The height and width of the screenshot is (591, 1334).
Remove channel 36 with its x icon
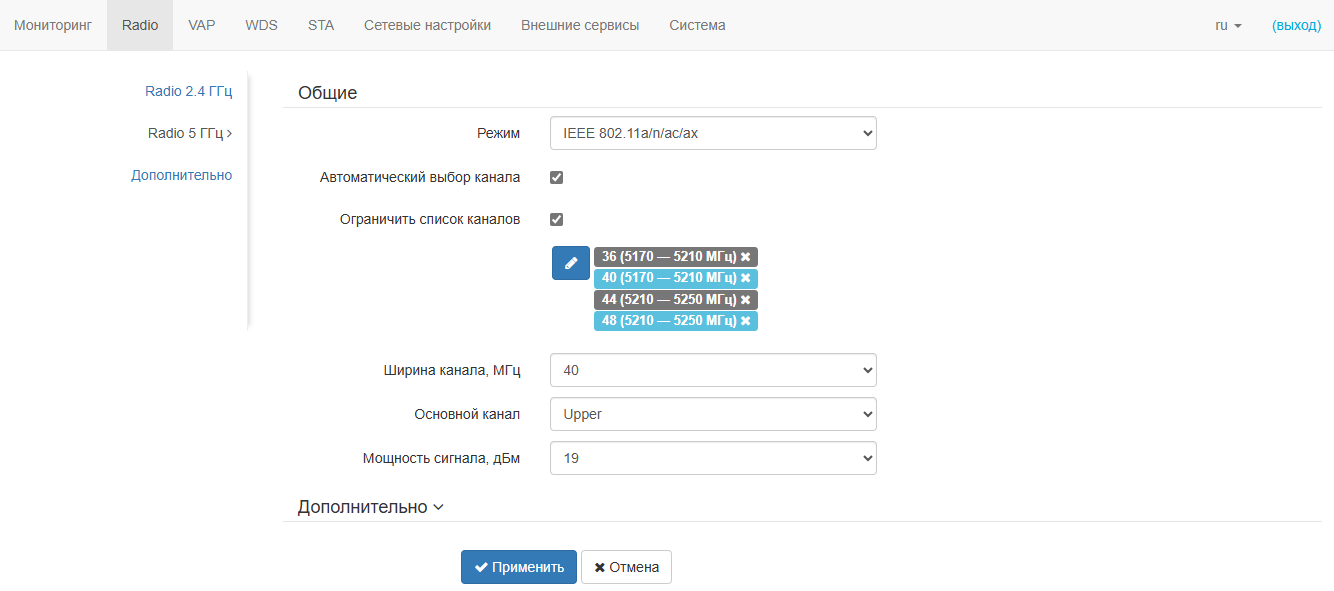745,257
